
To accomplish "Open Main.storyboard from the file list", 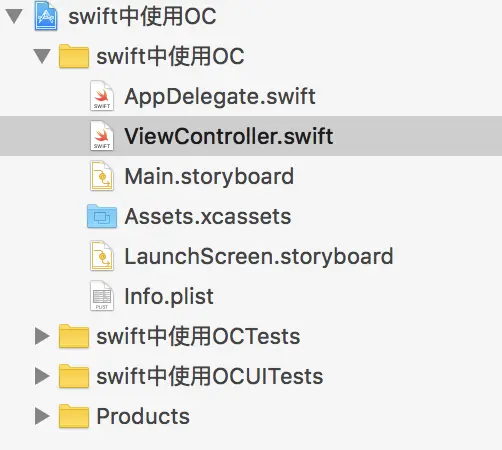I will (x=209, y=177).
